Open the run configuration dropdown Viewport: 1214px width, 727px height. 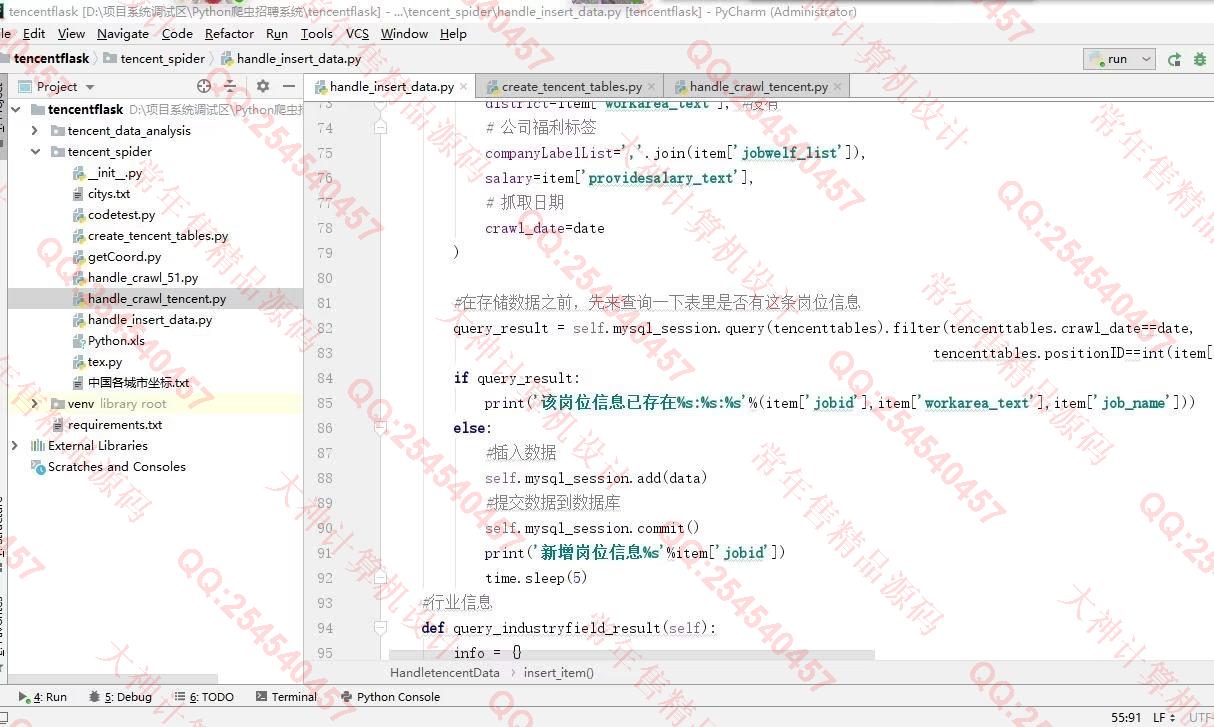1119,59
